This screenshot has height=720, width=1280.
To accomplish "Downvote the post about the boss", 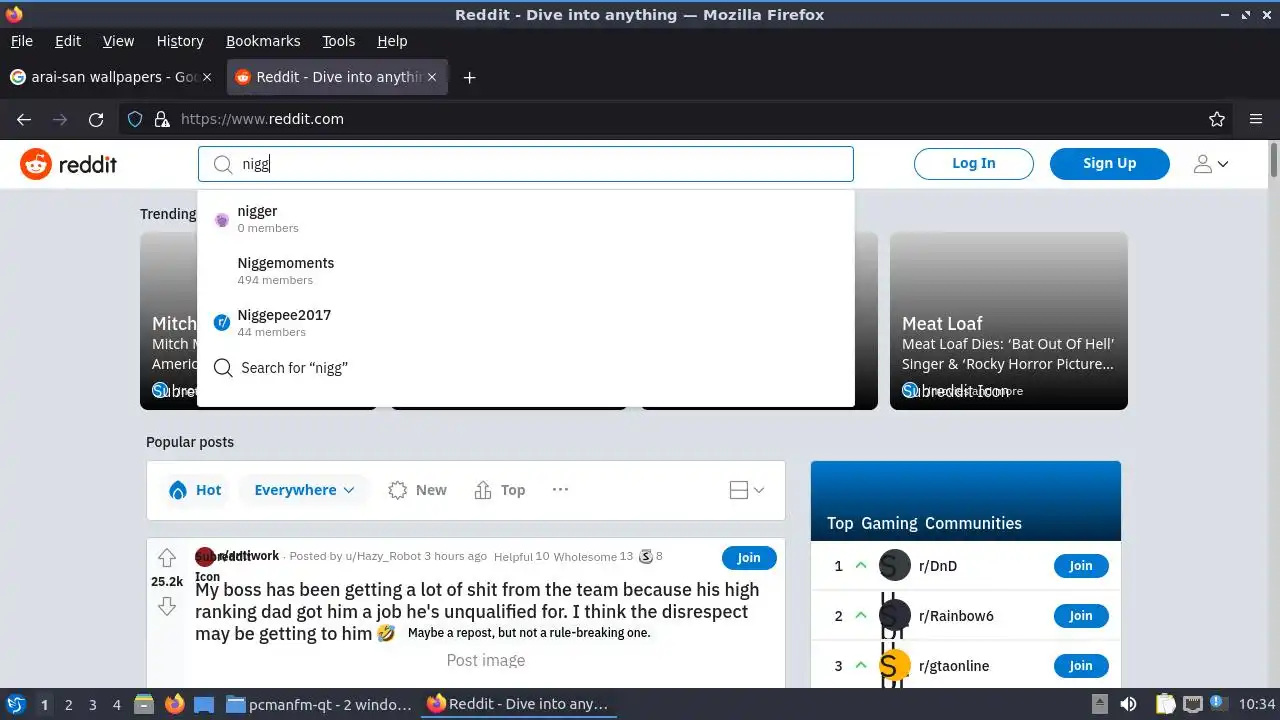I will click(167, 606).
